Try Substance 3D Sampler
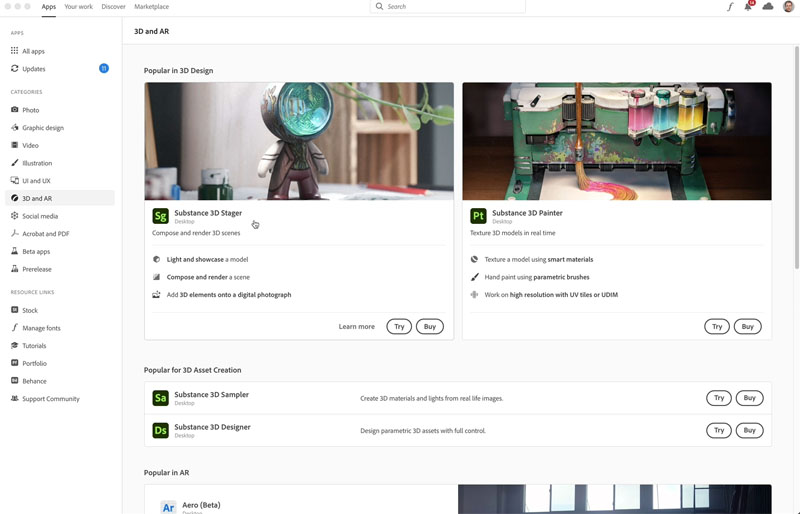The width and height of the screenshot is (800, 514). (719, 398)
